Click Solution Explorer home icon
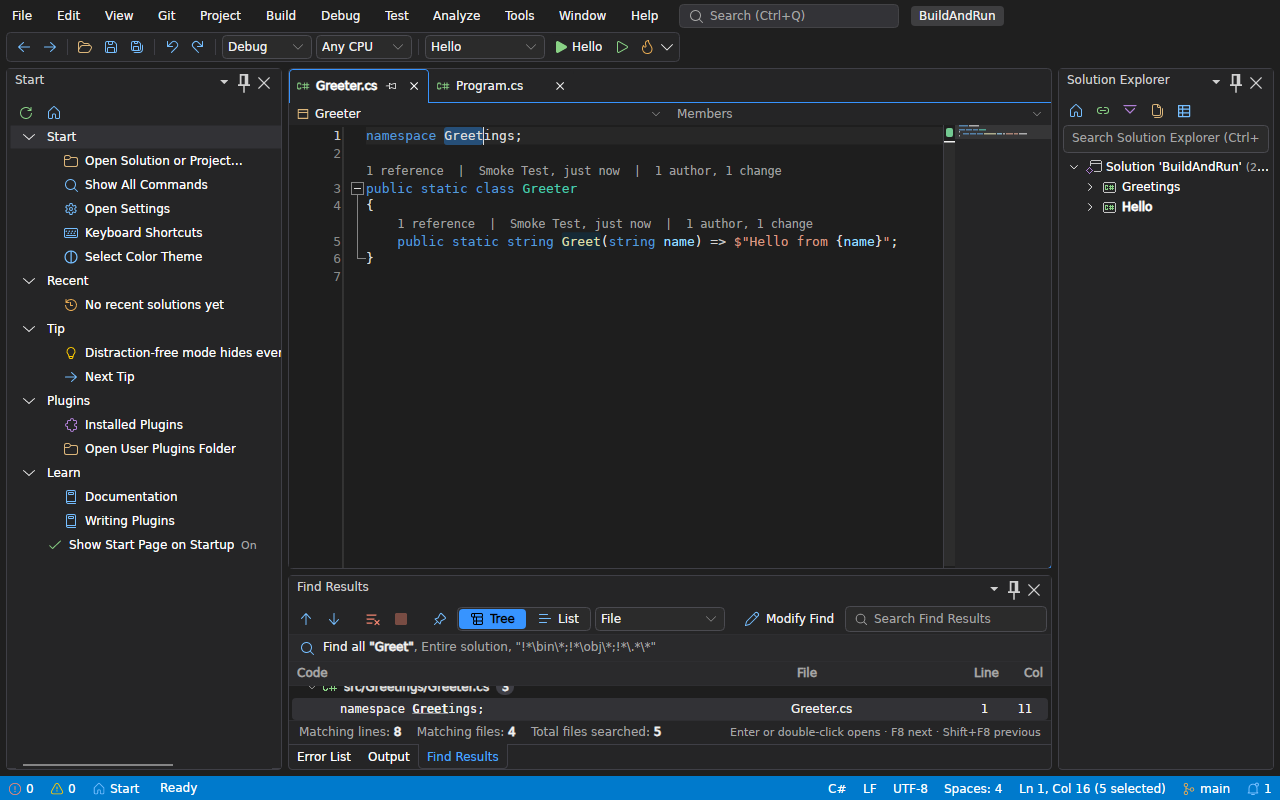 tap(1076, 111)
